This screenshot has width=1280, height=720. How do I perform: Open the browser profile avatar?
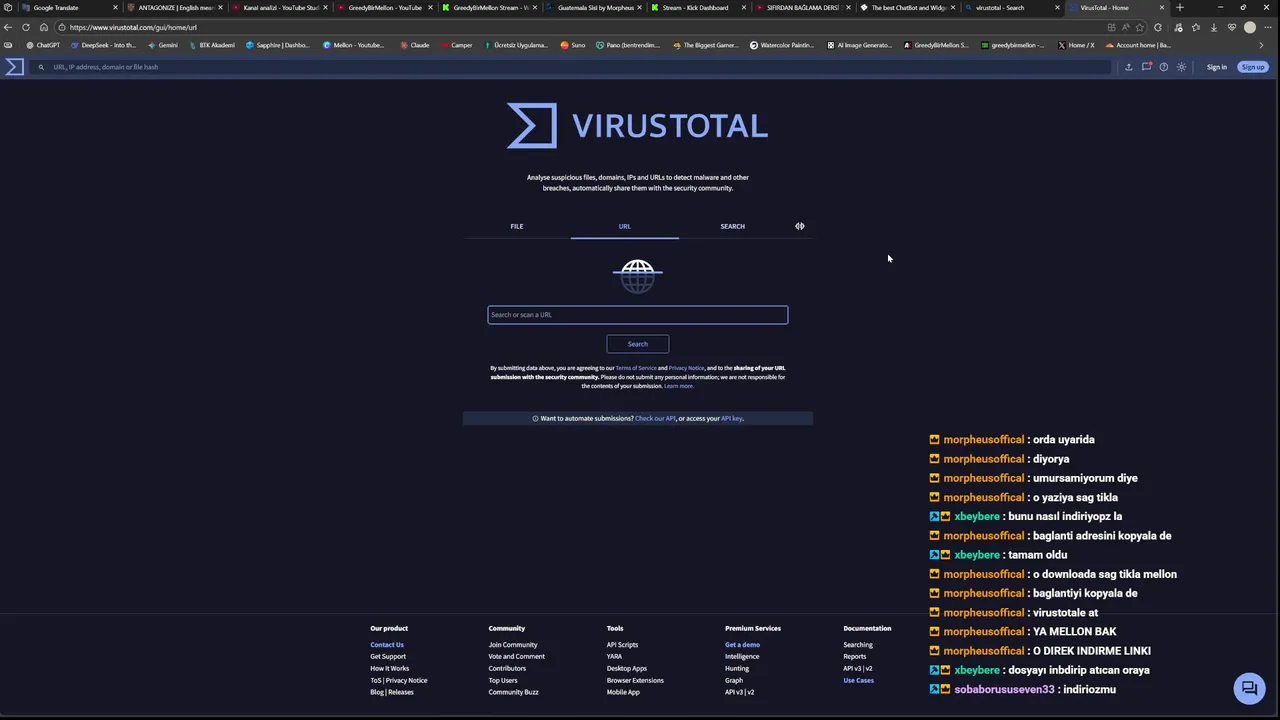pos(1250,27)
